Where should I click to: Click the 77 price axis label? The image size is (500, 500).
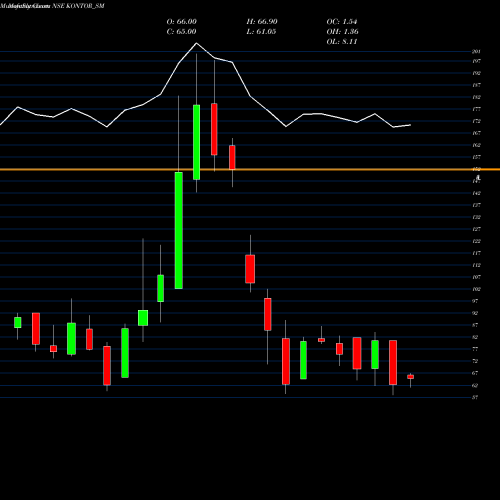pos(475,349)
